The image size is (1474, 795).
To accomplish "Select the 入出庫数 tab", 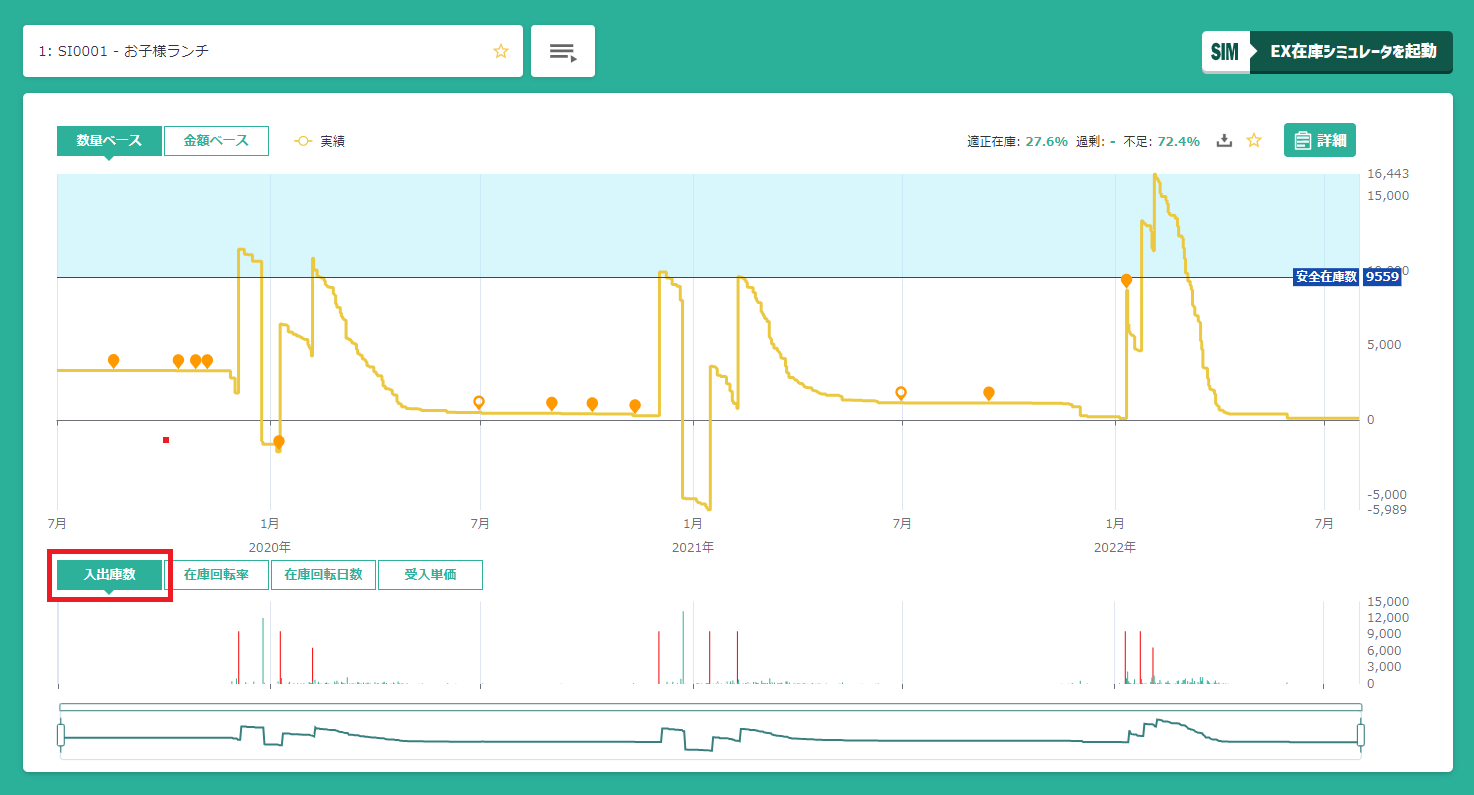I will (109, 575).
